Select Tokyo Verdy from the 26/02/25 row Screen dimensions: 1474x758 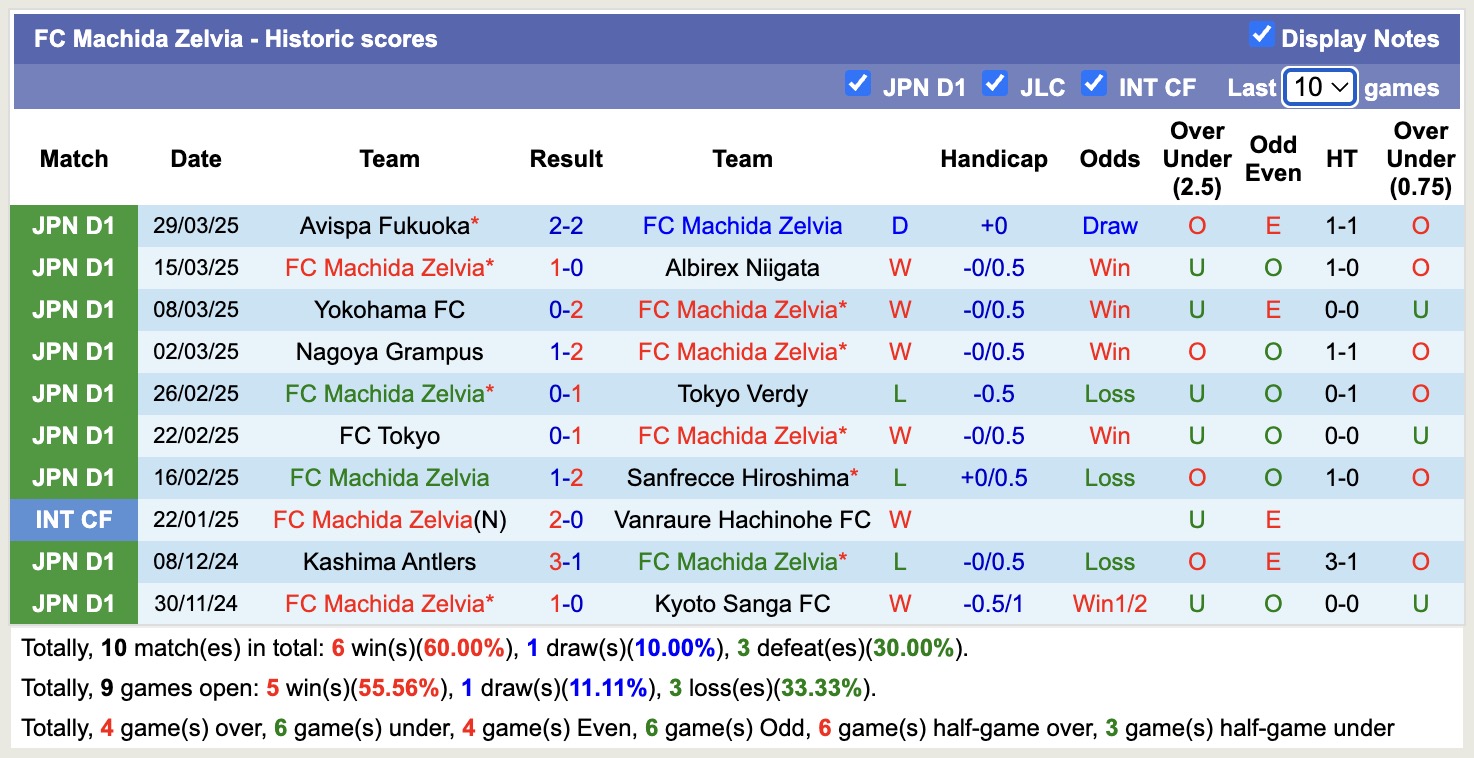(x=742, y=393)
